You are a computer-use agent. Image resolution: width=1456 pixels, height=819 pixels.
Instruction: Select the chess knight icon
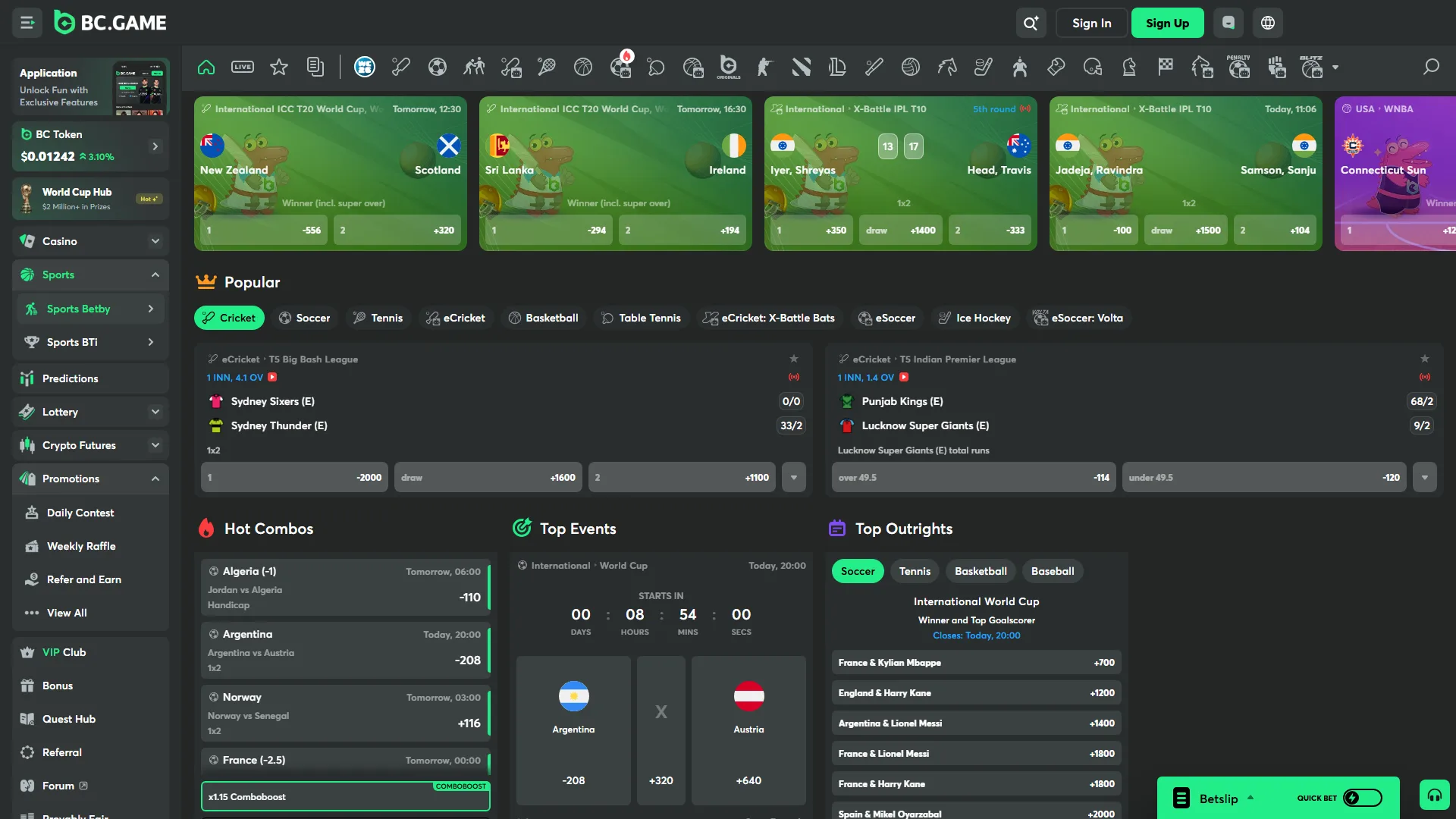(1129, 67)
